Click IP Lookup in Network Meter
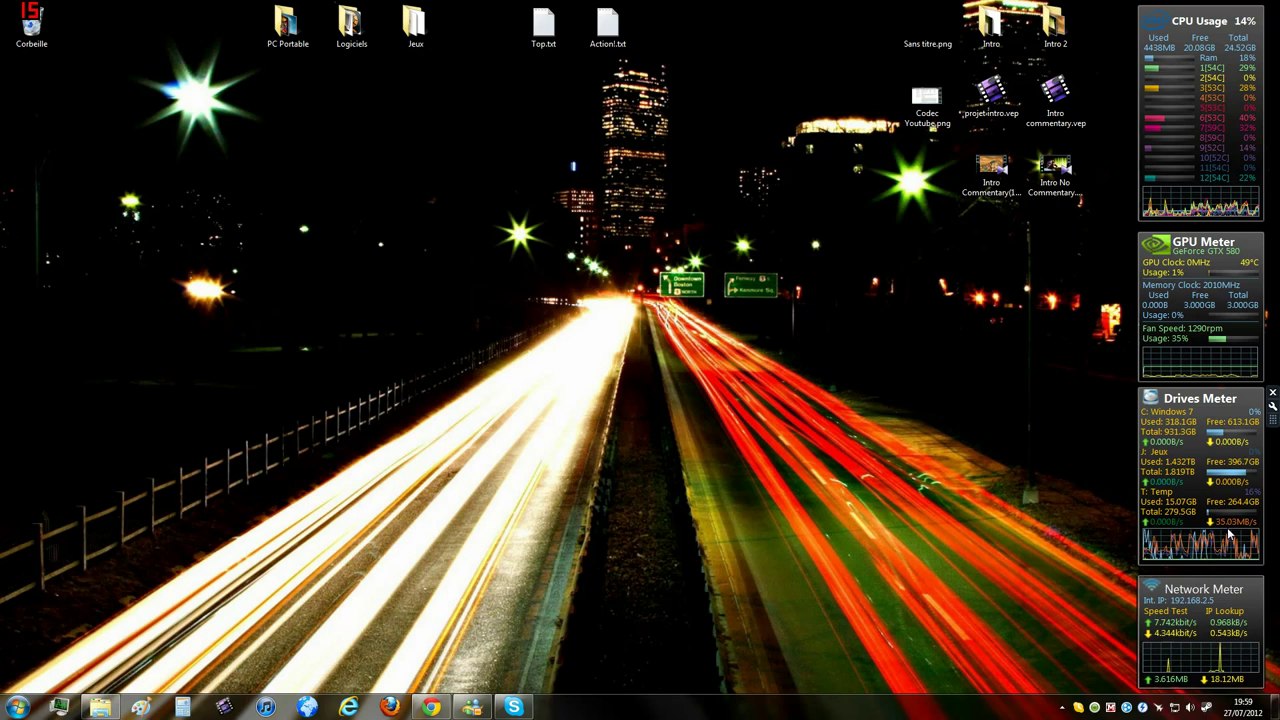 coord(1228,611)
